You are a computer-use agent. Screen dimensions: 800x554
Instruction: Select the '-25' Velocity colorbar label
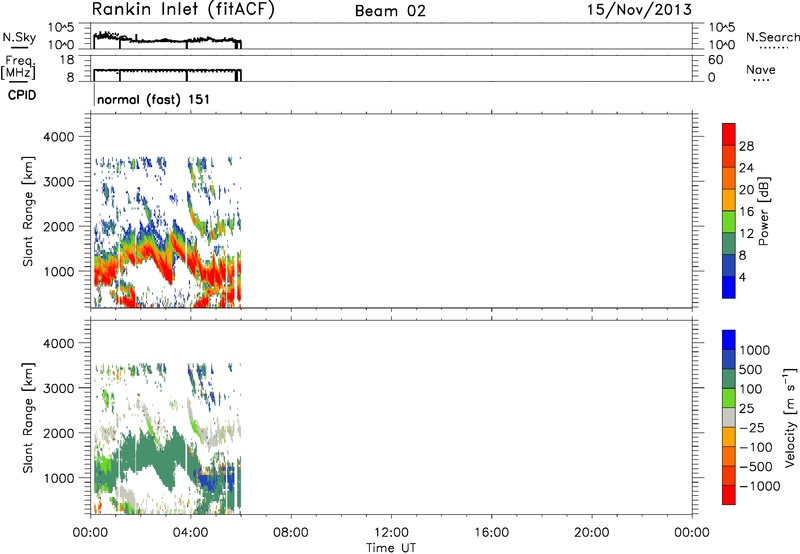(752, 428)
